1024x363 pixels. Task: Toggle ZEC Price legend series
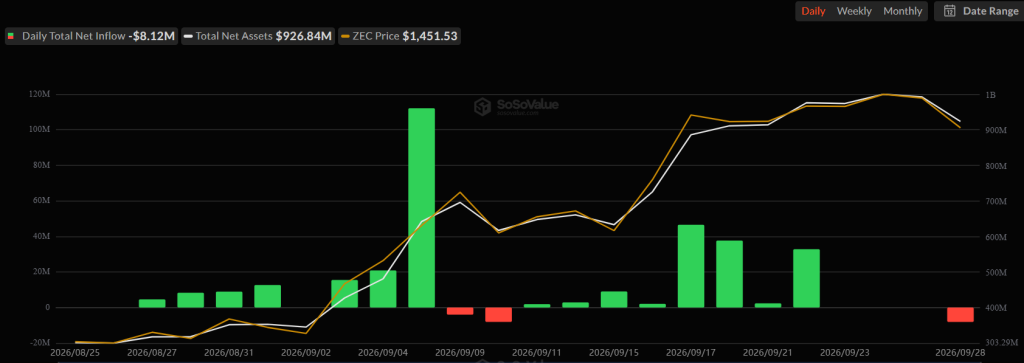[400, 37]
